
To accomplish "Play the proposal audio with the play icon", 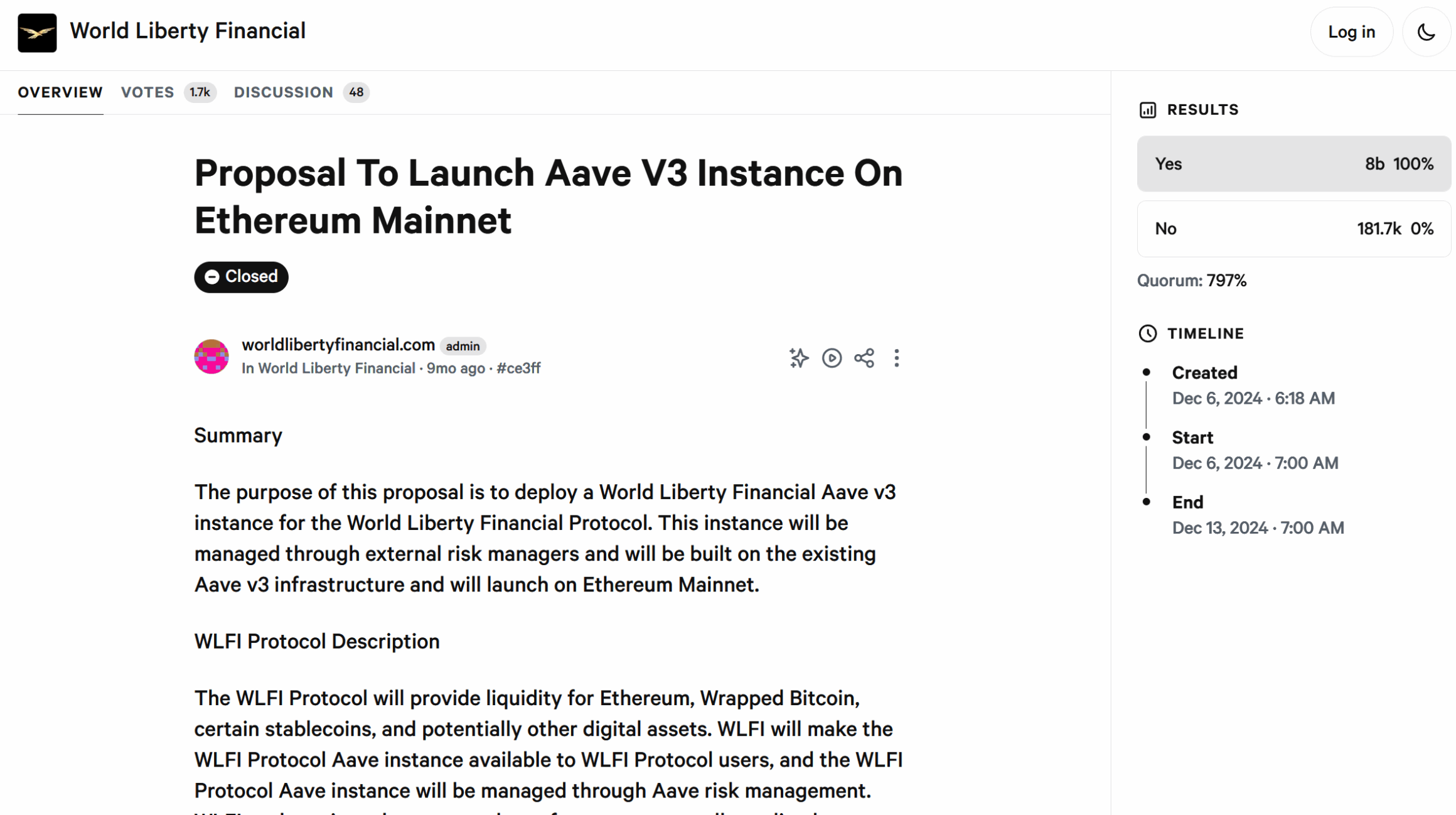I will click(832, 358).
